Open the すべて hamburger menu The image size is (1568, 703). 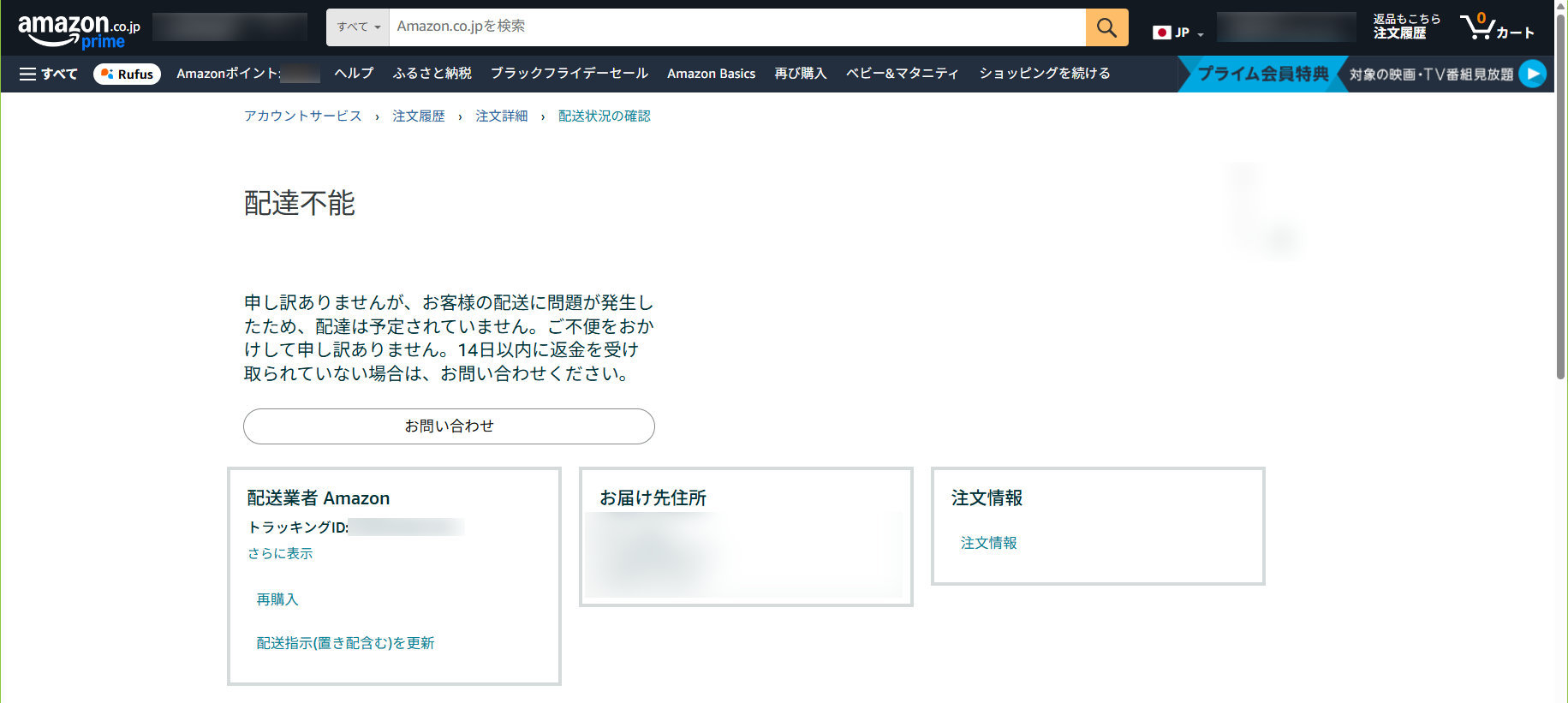point(48,74)
